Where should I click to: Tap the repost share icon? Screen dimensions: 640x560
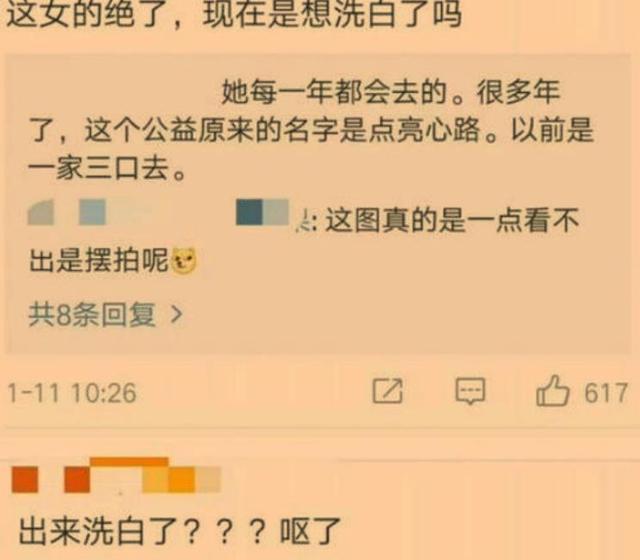point(387,391)
